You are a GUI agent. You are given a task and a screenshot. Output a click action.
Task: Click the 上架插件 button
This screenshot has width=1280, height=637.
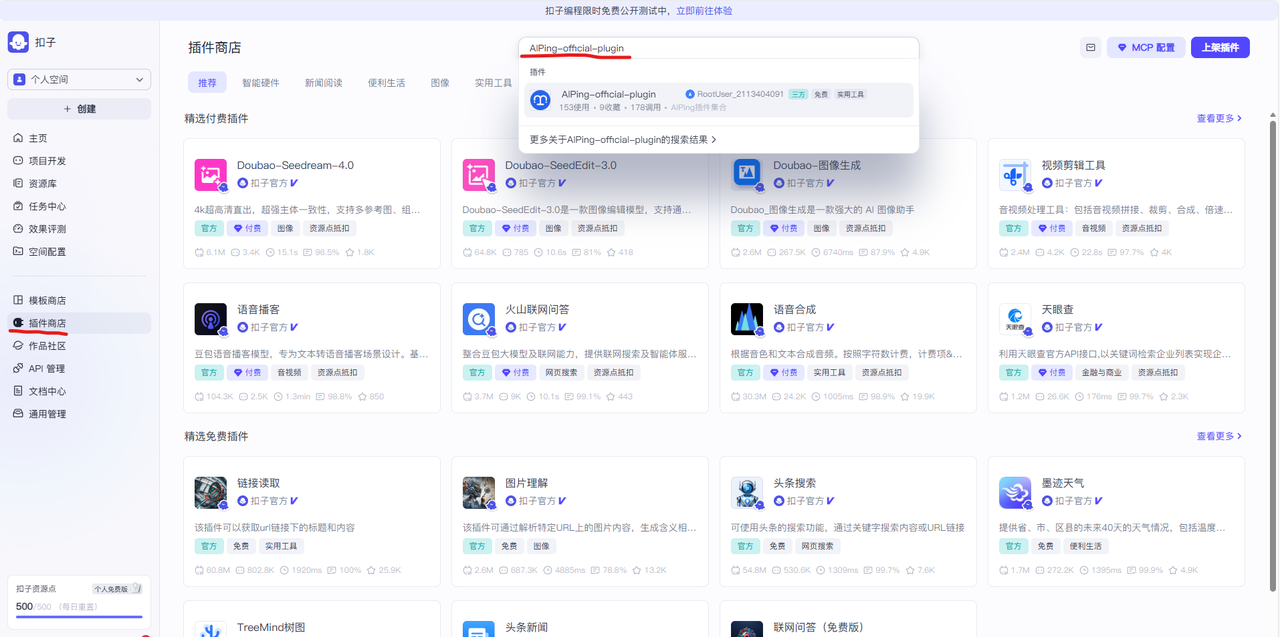pyautogui.click(x=1220, y=47)
